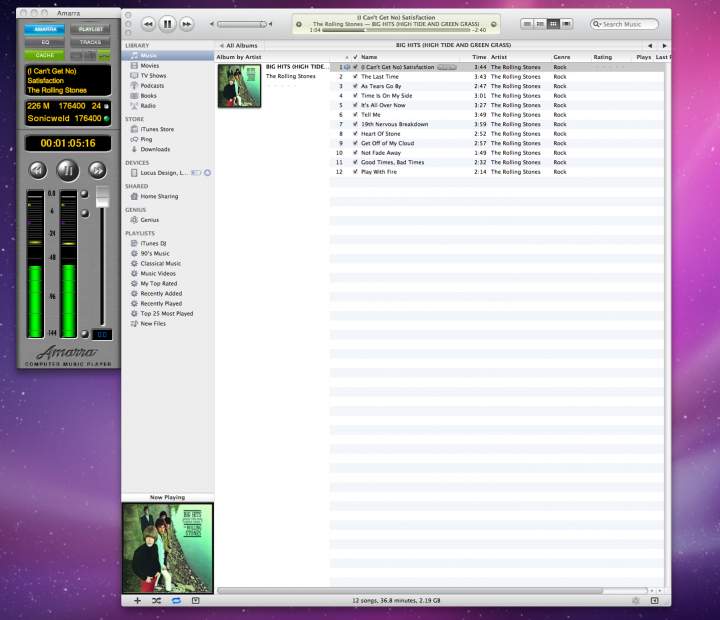720x620 pixels.
Task: Click the Amarra volume fader
Action: [x=102, y=197]
